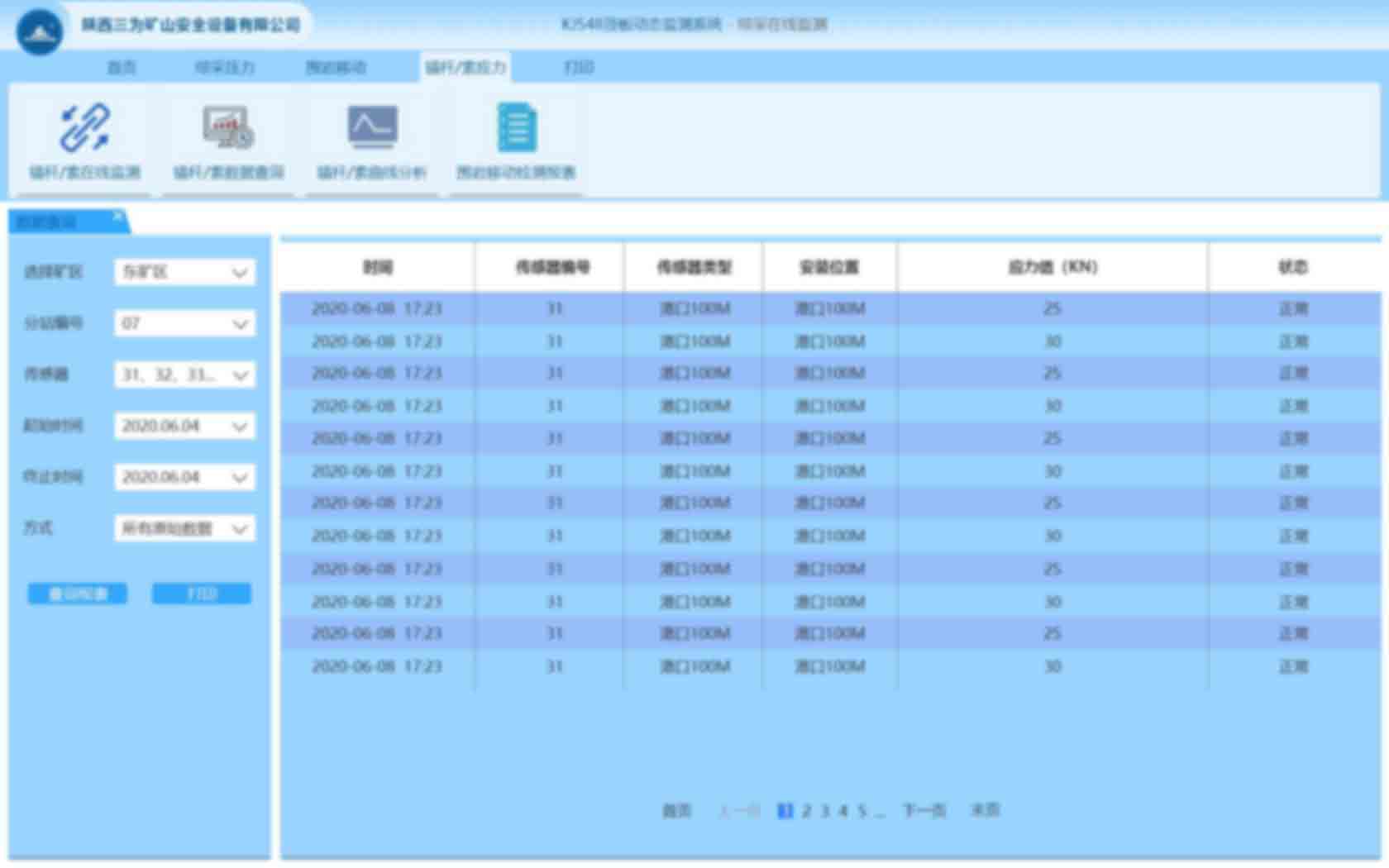
Task: Click the company name text at top left
Action: (x=190, y=25)
